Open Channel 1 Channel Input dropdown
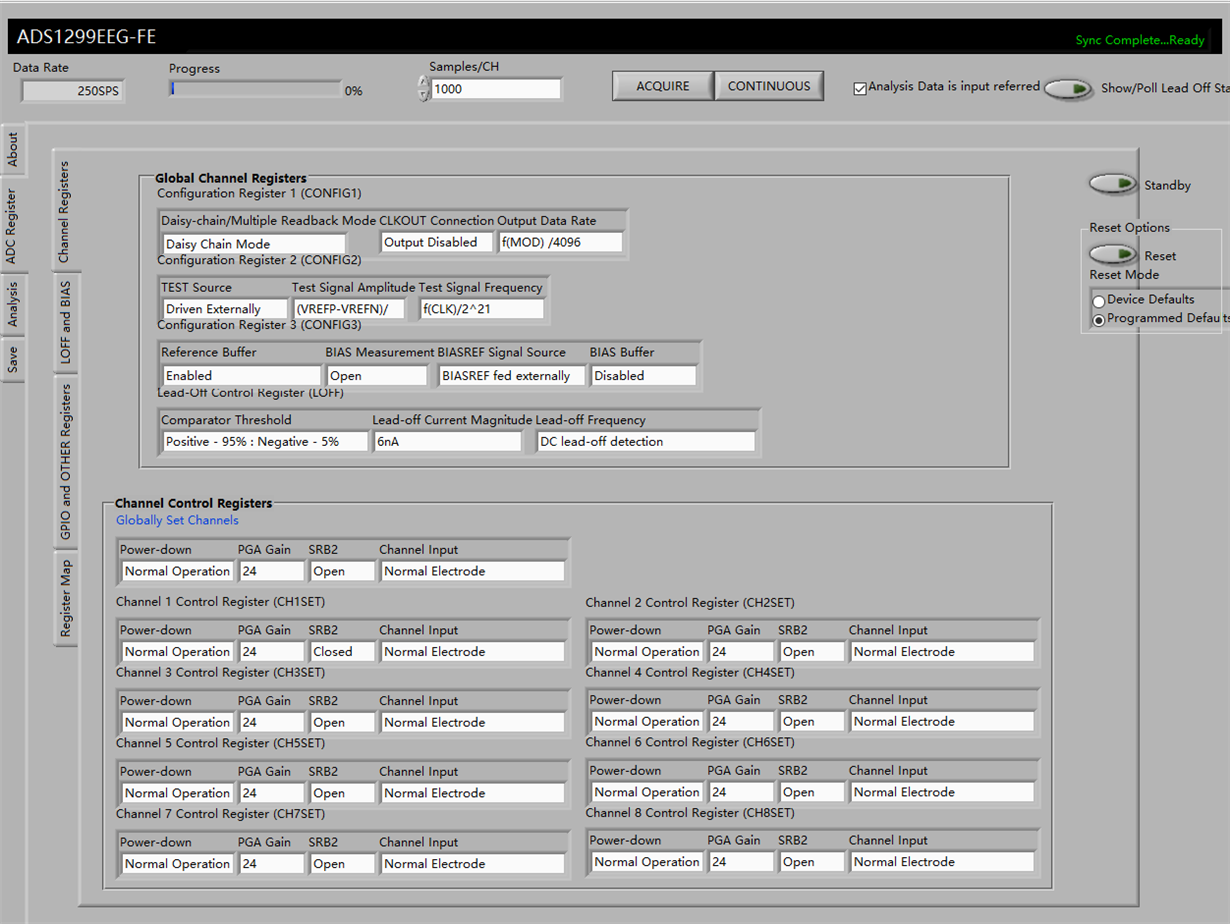Viewport: 1230px width, 924px height. pos(473,652)
